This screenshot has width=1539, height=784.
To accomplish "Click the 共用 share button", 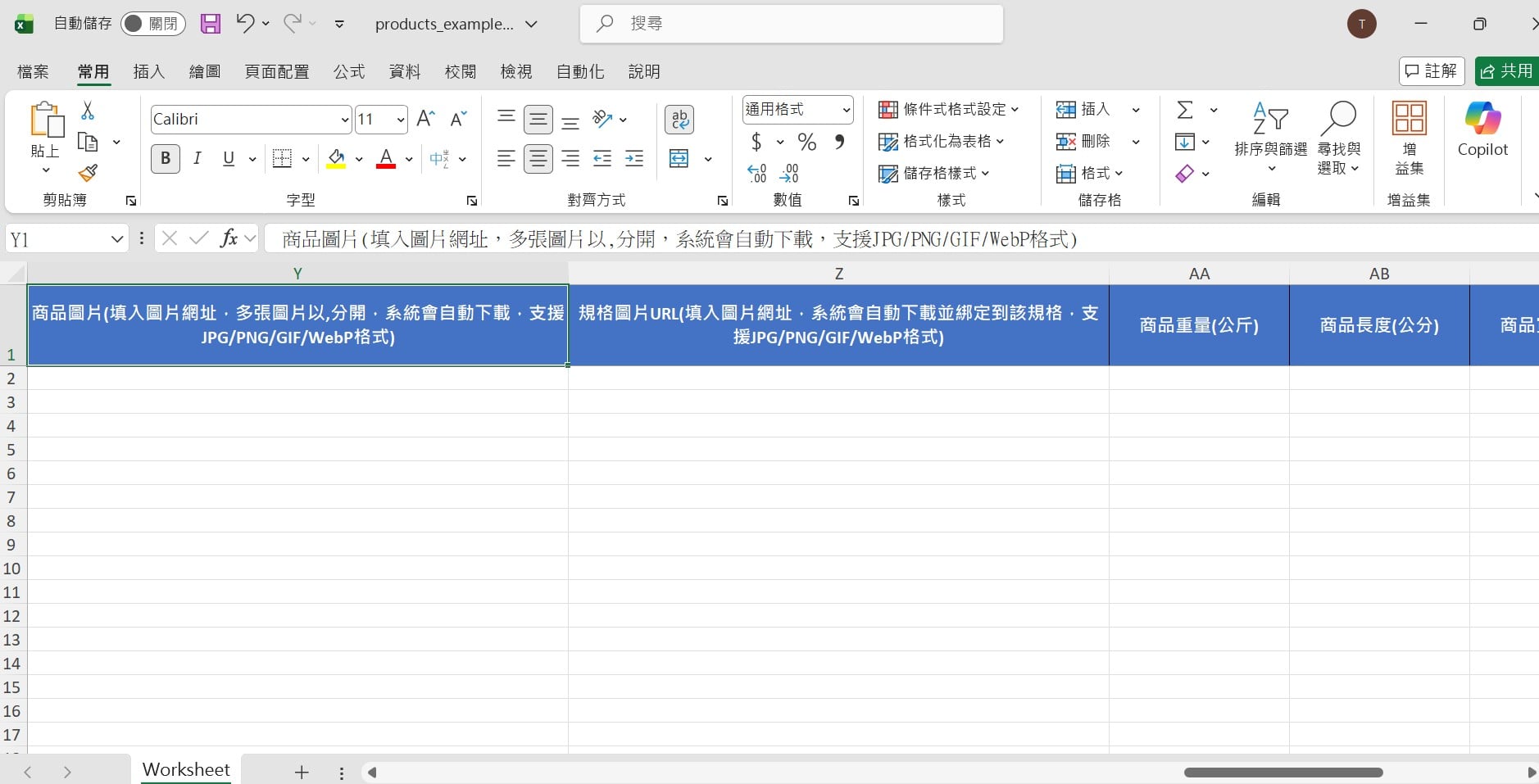I will [x=1507, y=71].
